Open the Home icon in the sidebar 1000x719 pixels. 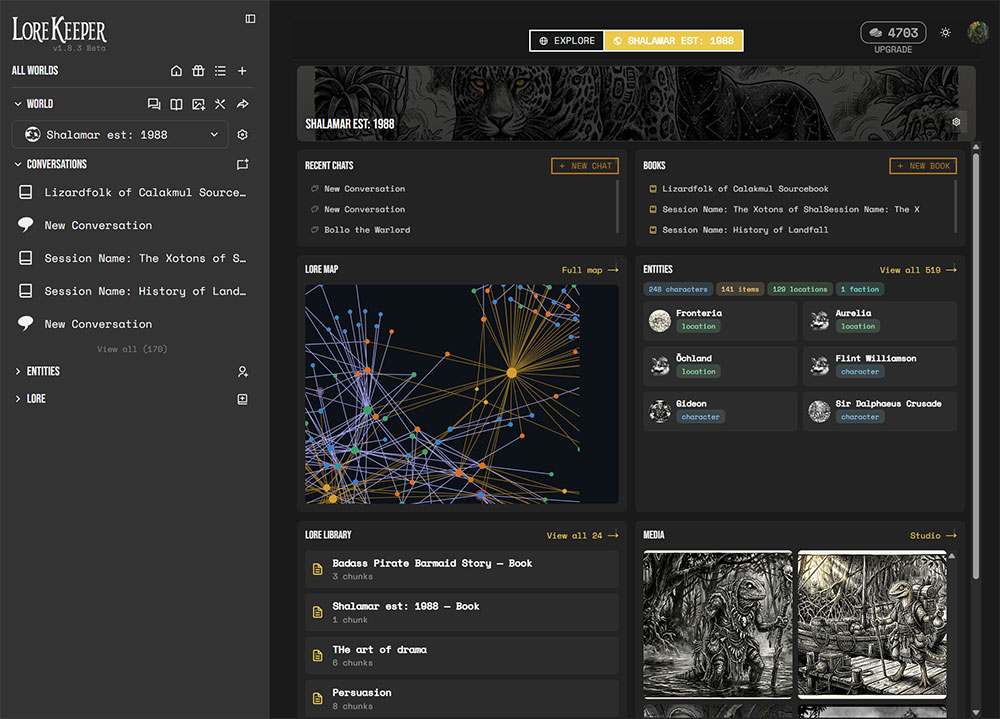click(176, 71)
